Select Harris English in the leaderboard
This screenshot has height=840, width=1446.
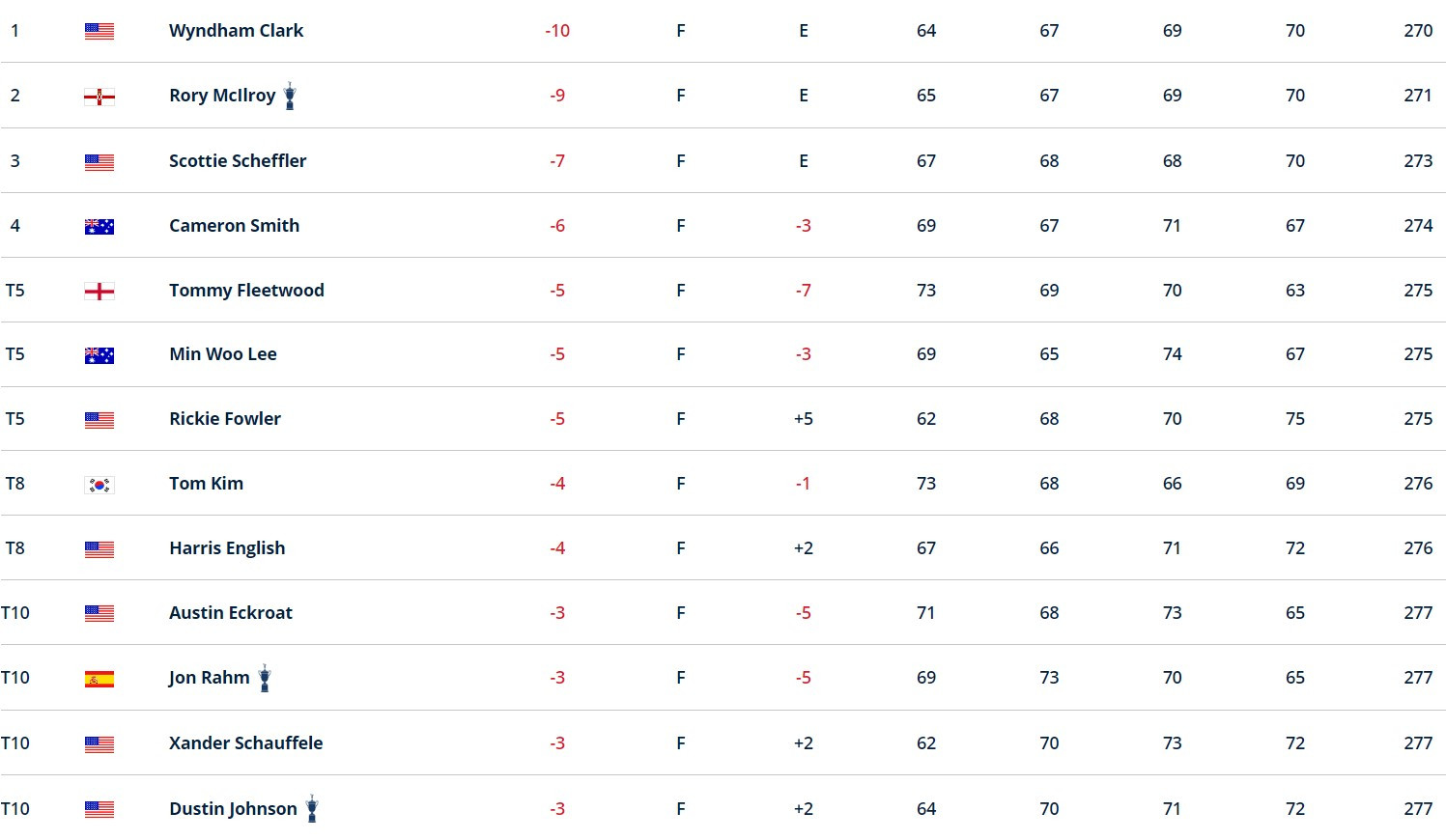click(x=227, y=548)
